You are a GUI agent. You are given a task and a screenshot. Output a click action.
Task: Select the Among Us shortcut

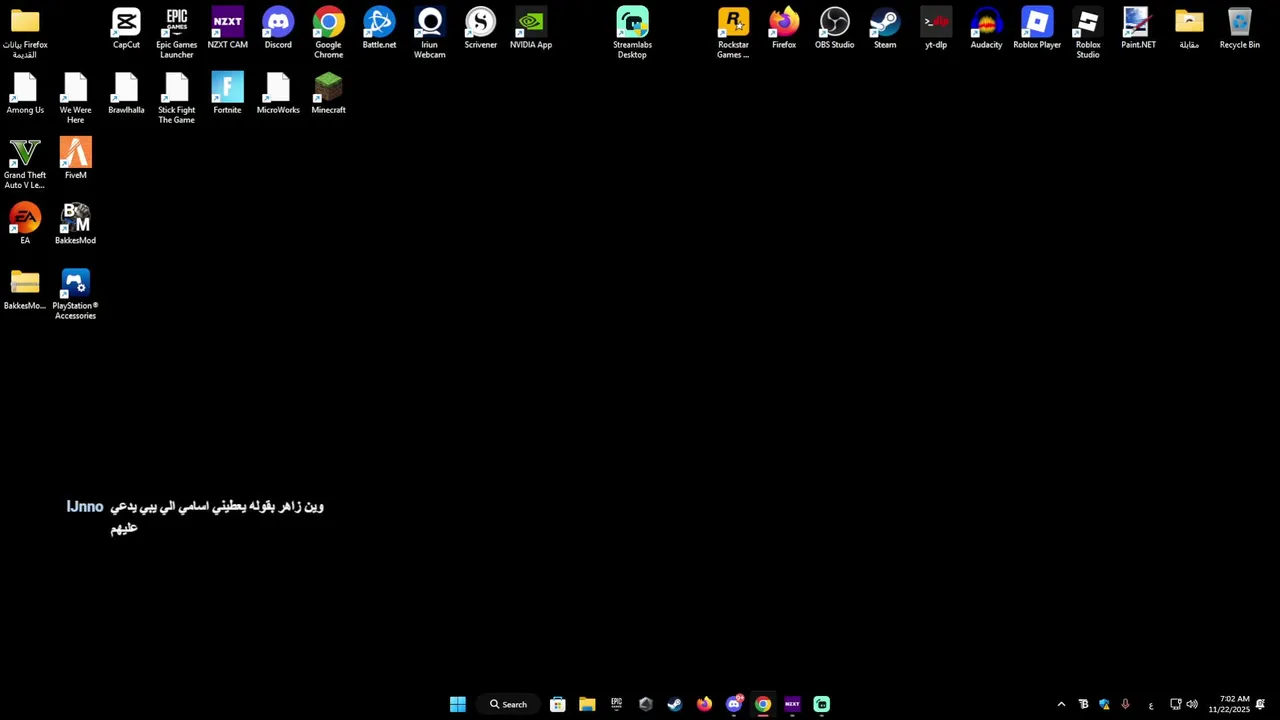pos(25,94)
